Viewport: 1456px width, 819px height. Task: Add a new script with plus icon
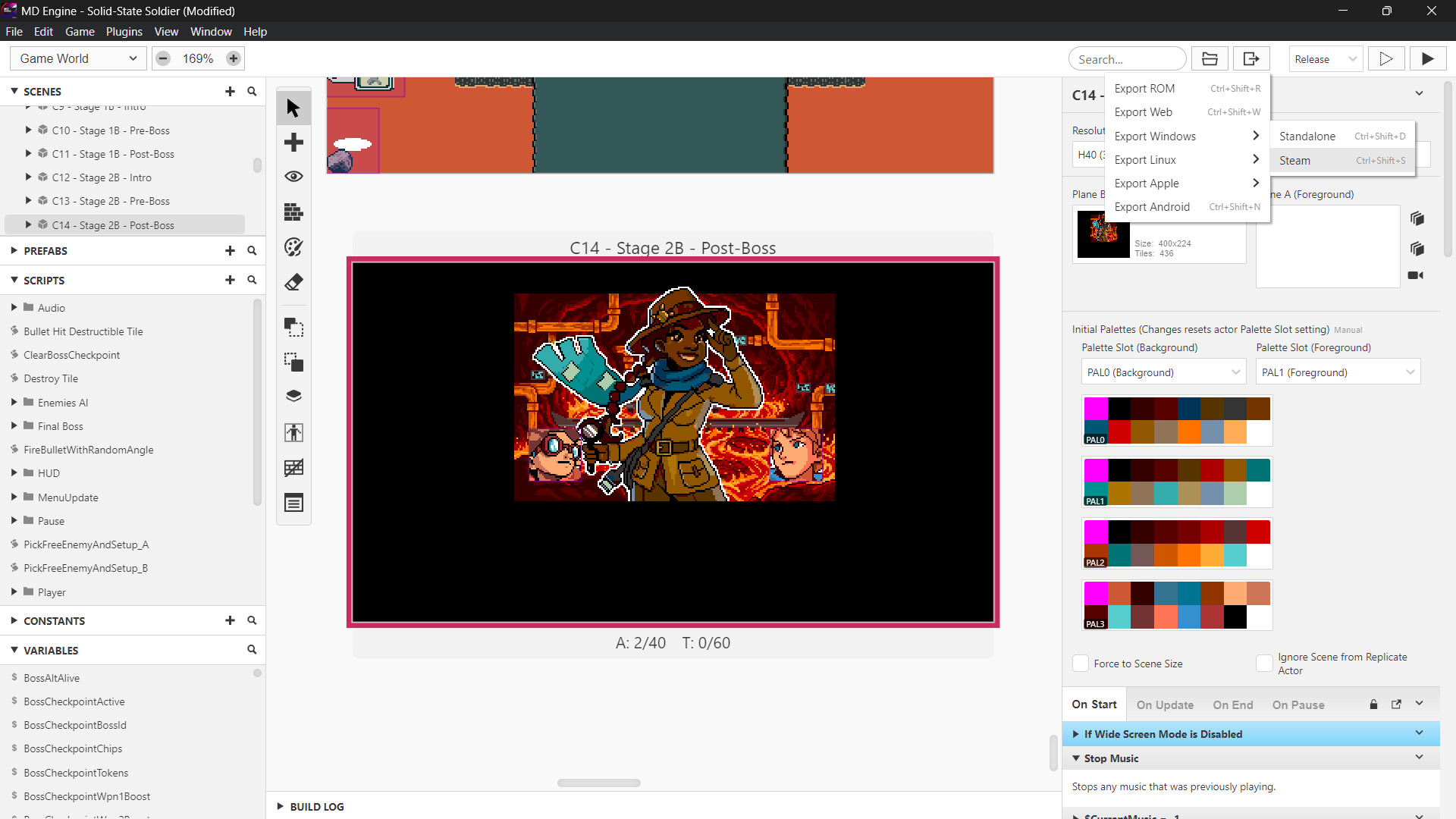pos(230,280)
